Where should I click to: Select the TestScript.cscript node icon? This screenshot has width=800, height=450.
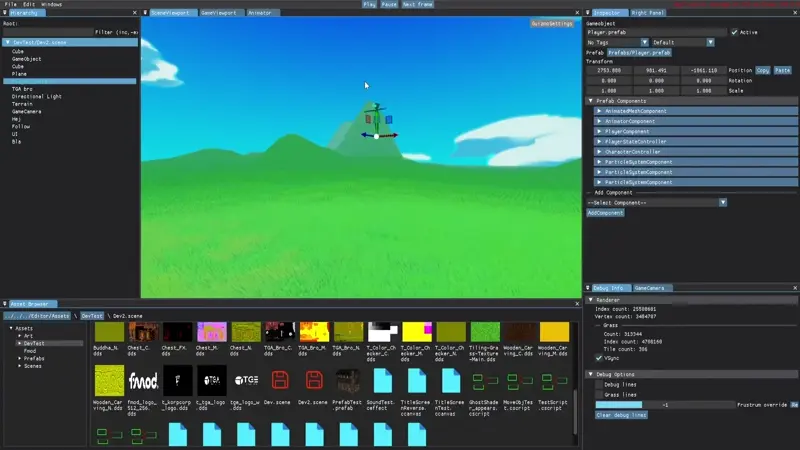pyautogui.click(x=554, y=381)
